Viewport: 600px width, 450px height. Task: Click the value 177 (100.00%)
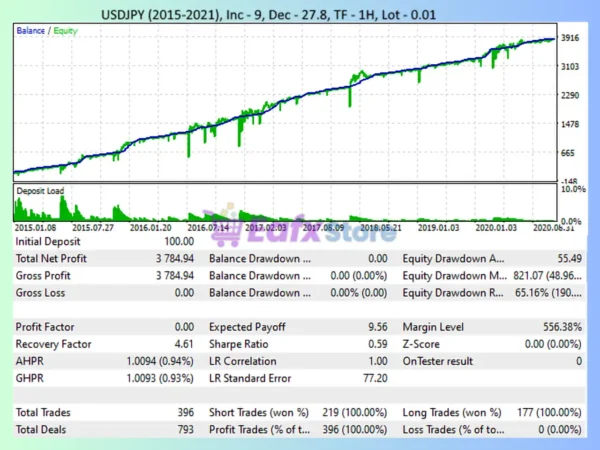(549, 412)
